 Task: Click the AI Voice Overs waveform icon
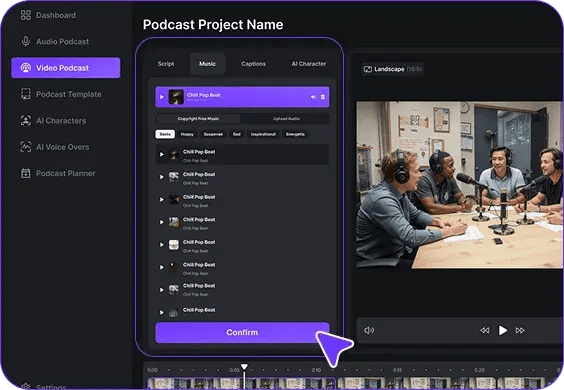pyautogui.click(x=26, y=147)
